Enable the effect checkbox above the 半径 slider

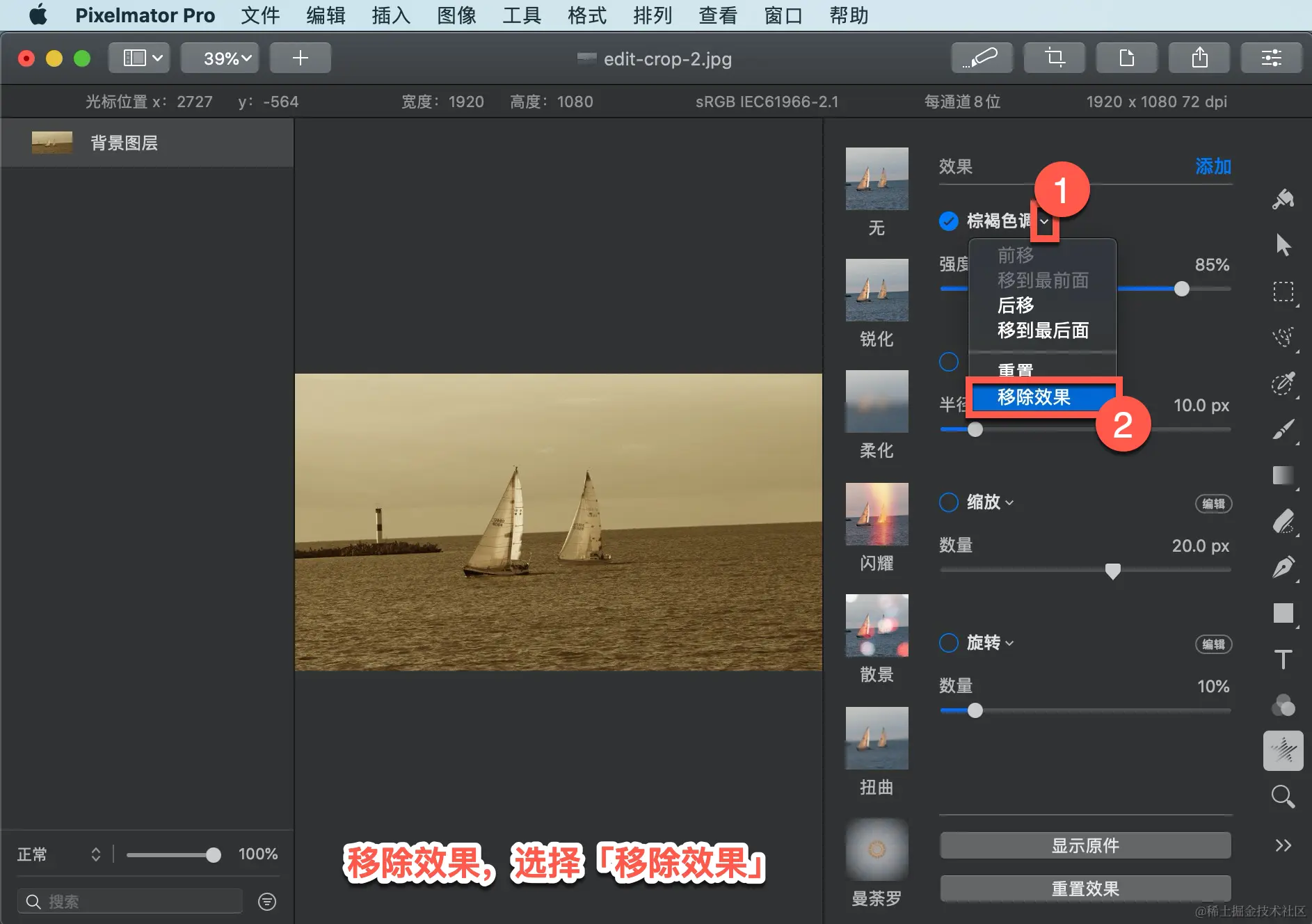click(x=948, y=362)
